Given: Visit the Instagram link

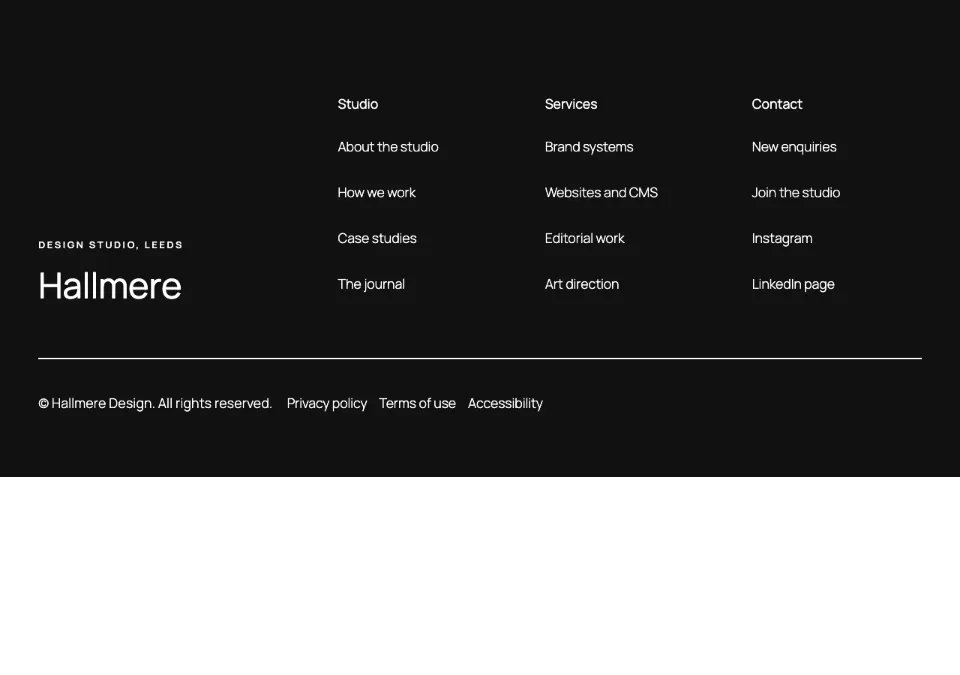Looking at the screenshot, I should click(x=782, y=238).
